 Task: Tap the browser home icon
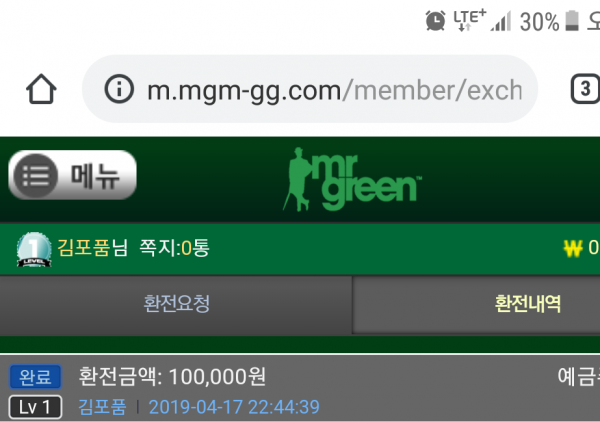41,89
